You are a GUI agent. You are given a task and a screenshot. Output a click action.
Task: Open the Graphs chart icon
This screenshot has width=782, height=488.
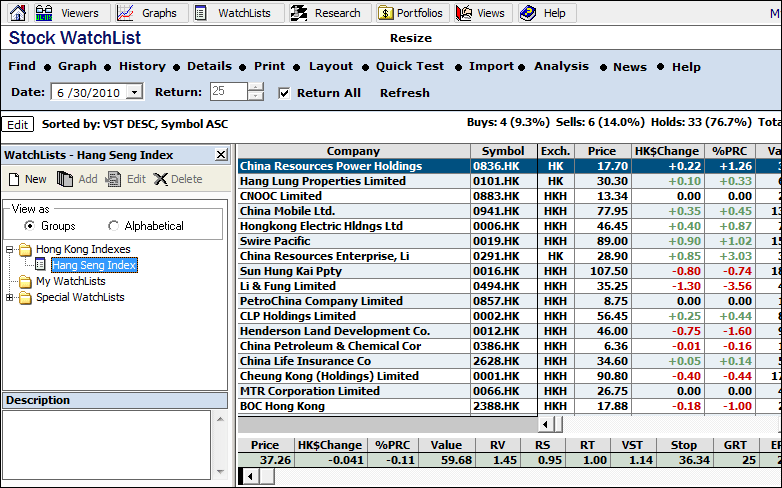(x=125, y=13)
